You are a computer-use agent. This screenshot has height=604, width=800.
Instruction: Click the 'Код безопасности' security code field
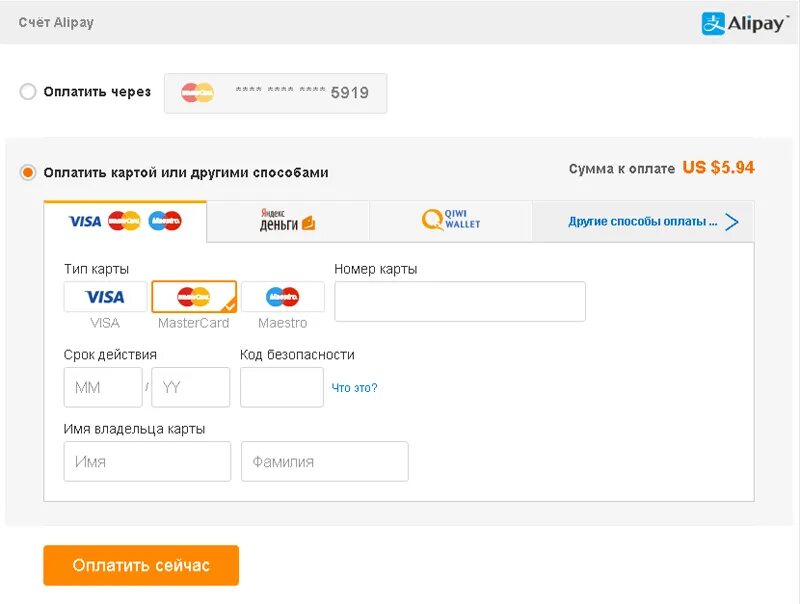click(x=282, y=387)
